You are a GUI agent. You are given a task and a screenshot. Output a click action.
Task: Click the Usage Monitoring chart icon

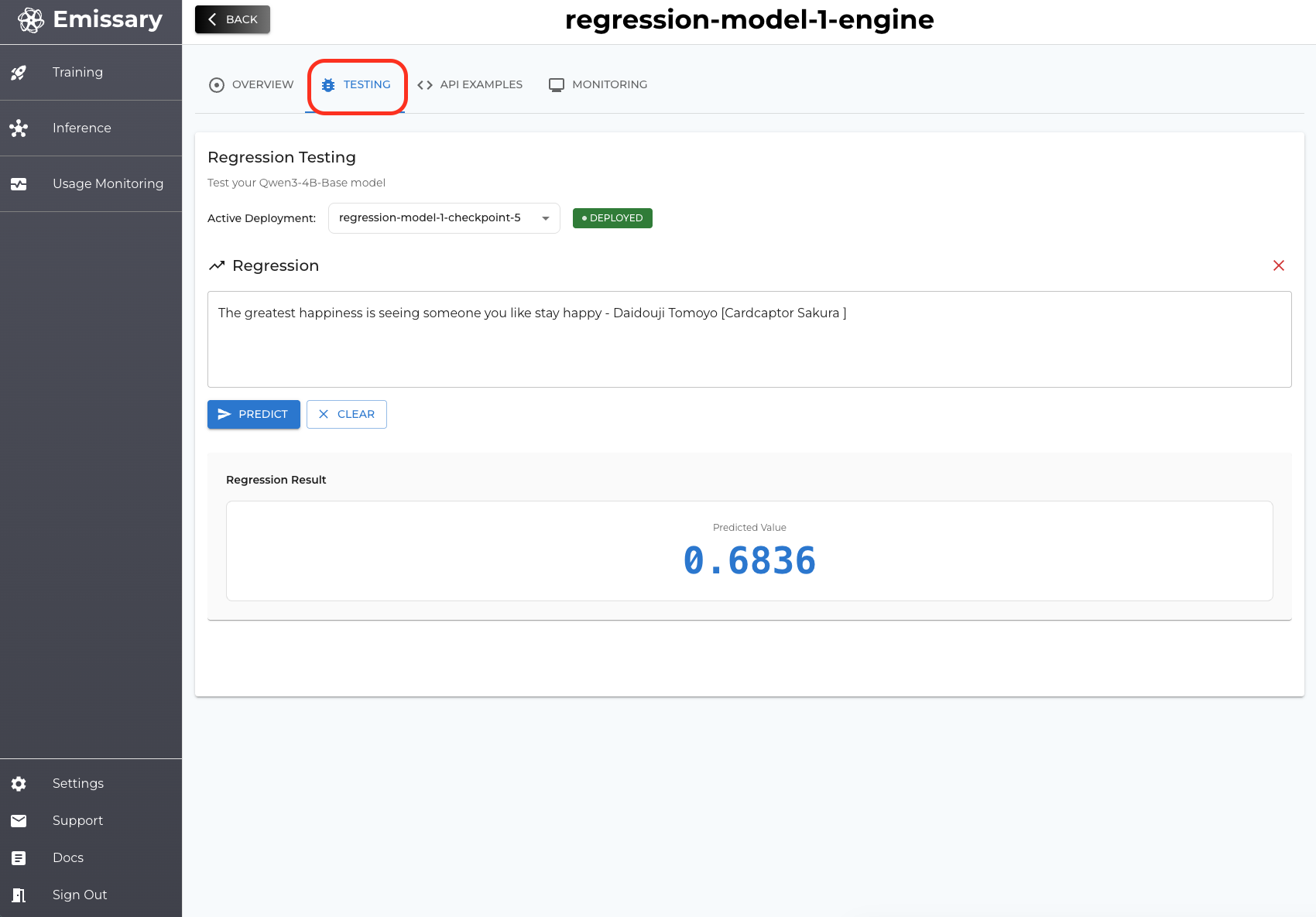19,184
